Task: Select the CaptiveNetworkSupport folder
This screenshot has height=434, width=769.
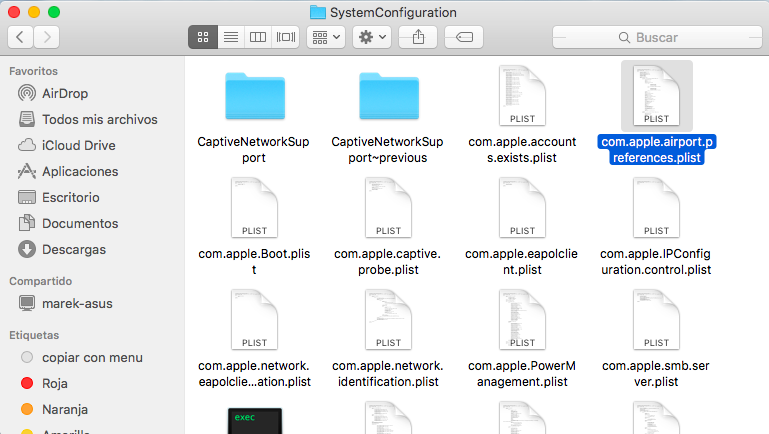Action: tap(255, 96)
